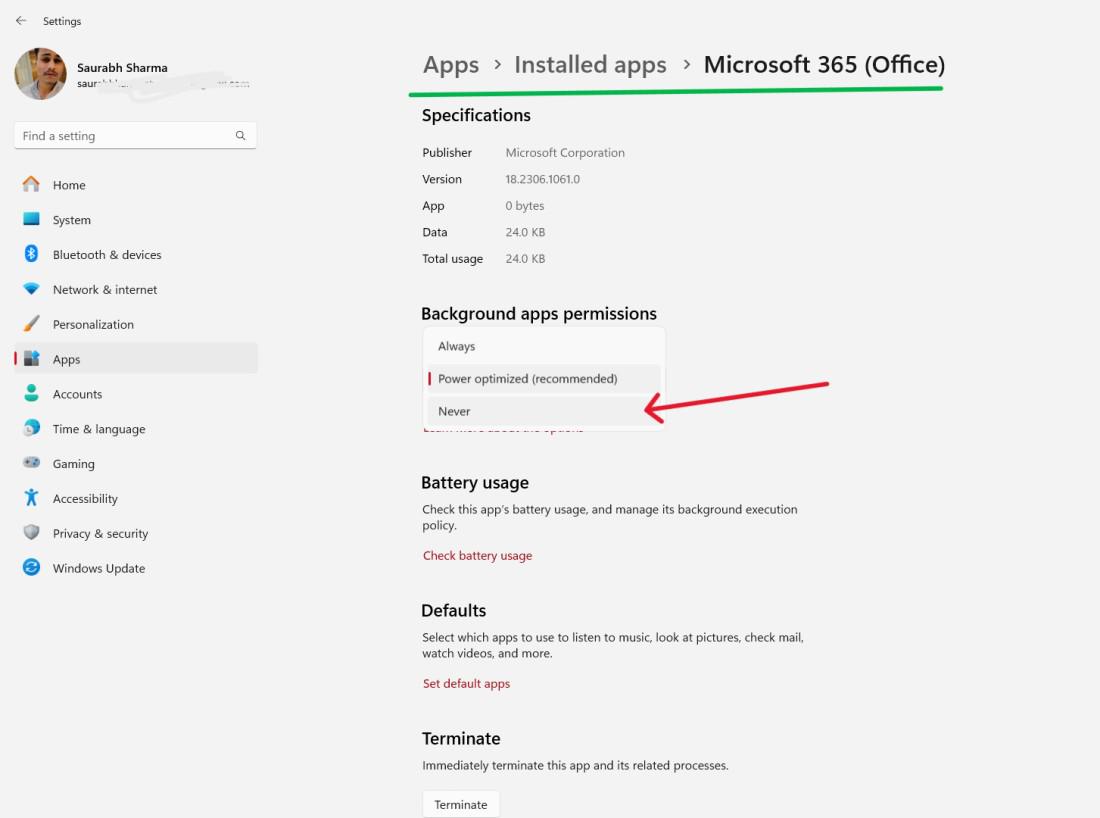This screenshot has width=1100, height=818.
Task: Select the Bluetooth & devices icon
Action: point(31,255)
